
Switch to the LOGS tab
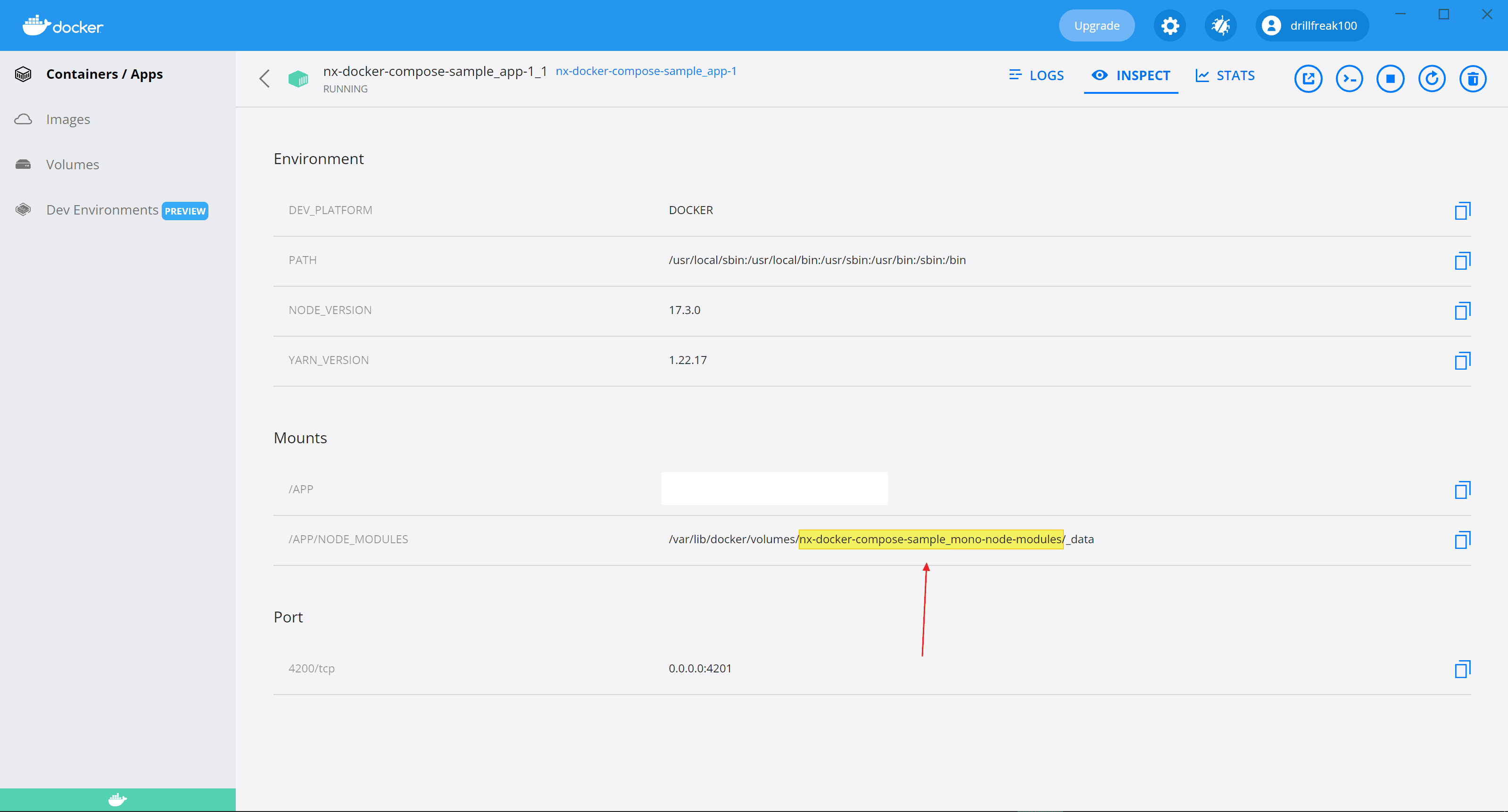coord(1036,75)
